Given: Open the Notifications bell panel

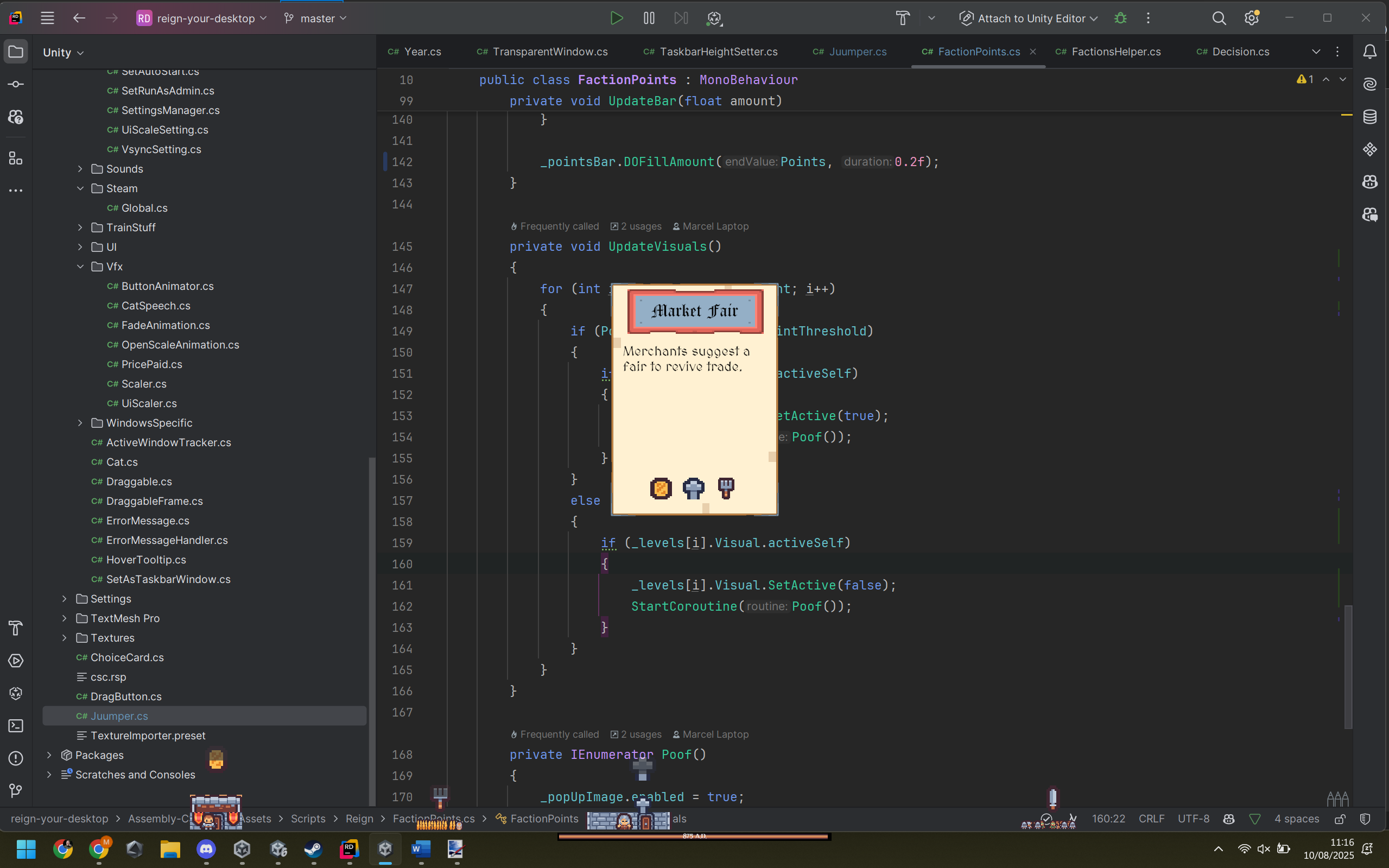Looking at the screenshot, I should pos(1370,52).
